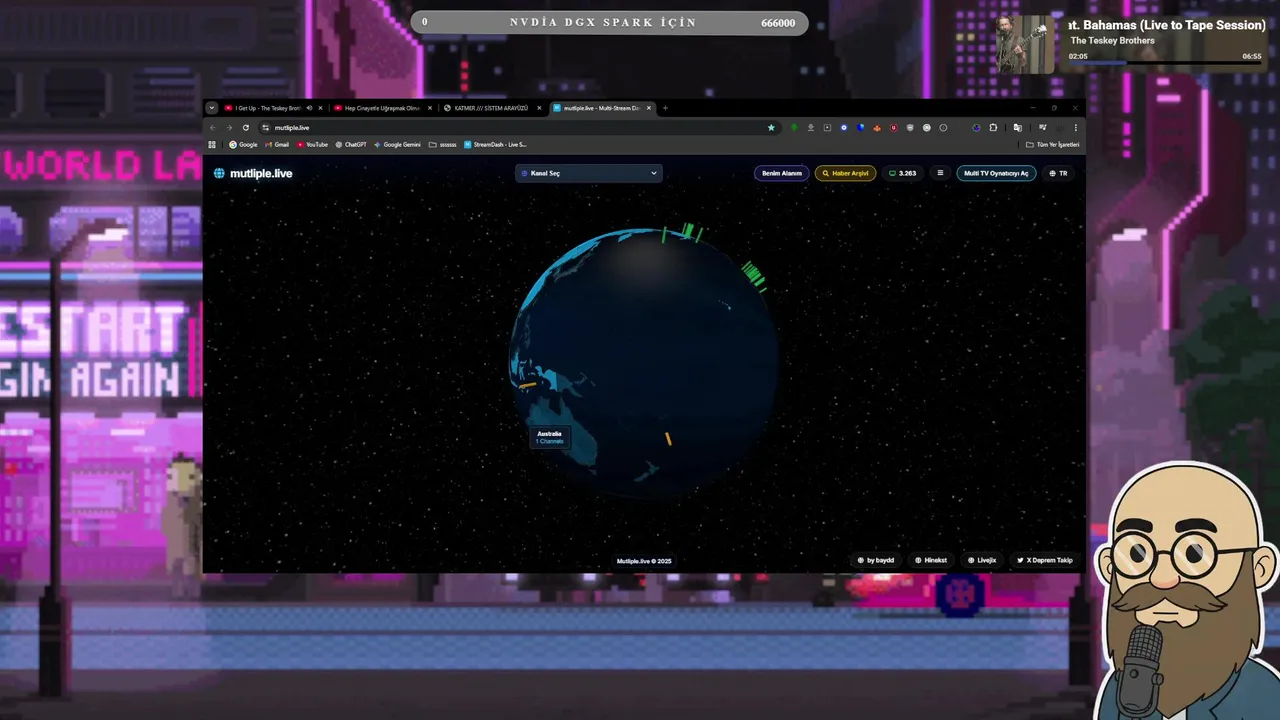Open the YouTube bookmark
Image resolution: width=1280 pixels, height=720 pixels.
(x=312, y=144)
